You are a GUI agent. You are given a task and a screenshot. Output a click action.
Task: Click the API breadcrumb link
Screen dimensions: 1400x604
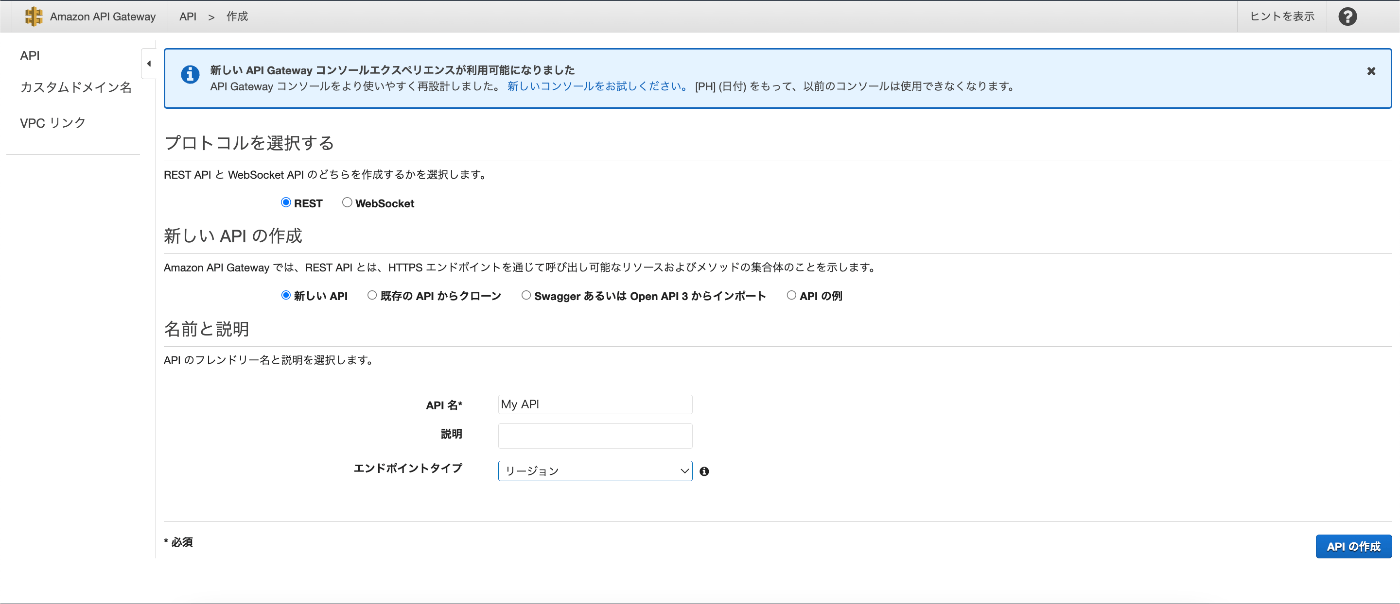tap(187, 16)
